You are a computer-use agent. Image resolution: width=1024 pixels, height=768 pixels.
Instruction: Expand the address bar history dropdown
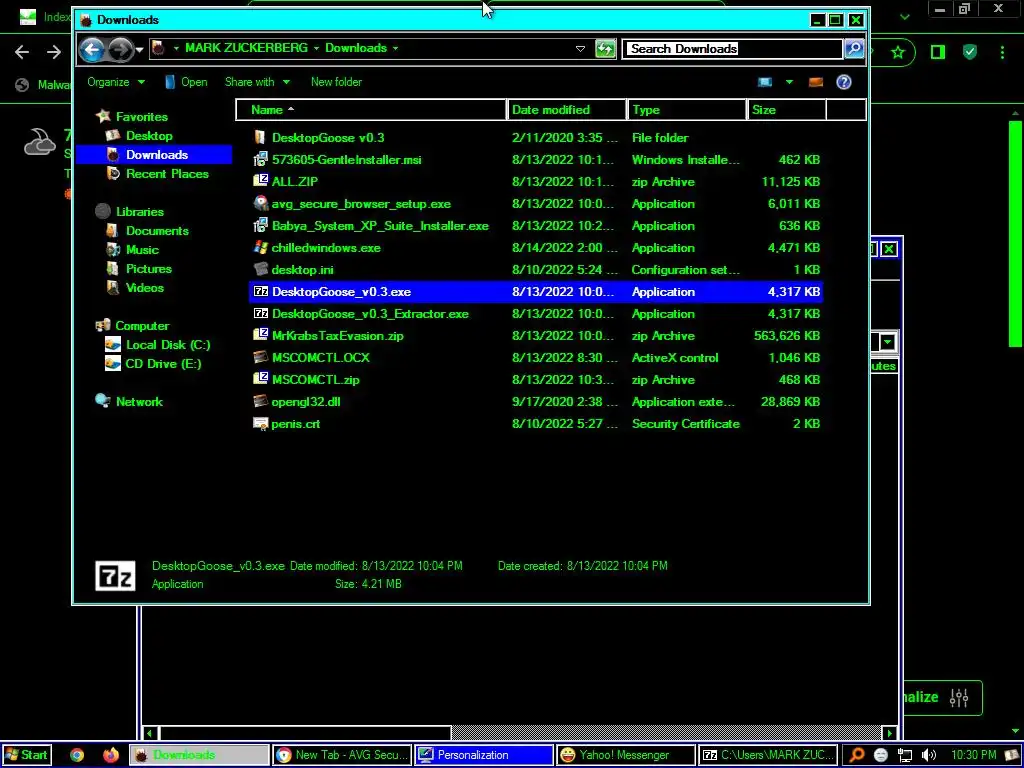click(580, 49)
